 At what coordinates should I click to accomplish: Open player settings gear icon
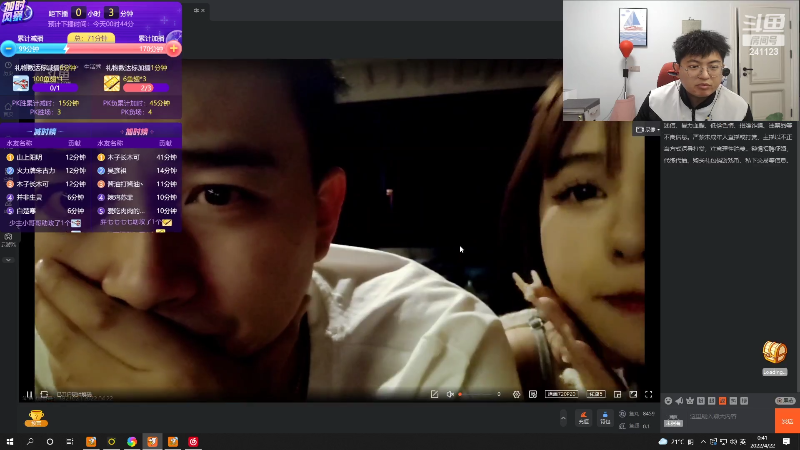pyautogui.click(x=516, y=394)
